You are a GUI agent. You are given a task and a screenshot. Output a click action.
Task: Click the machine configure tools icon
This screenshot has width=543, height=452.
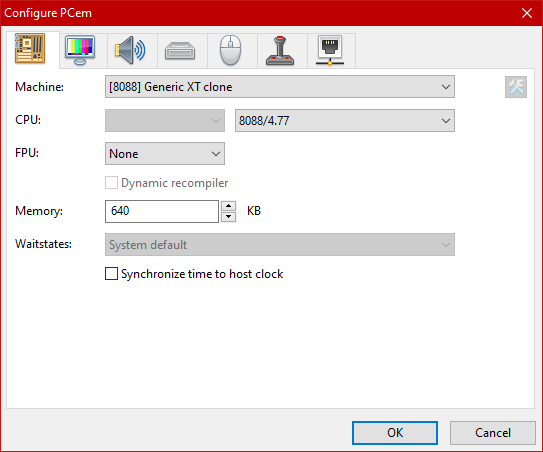coord(516,87)
